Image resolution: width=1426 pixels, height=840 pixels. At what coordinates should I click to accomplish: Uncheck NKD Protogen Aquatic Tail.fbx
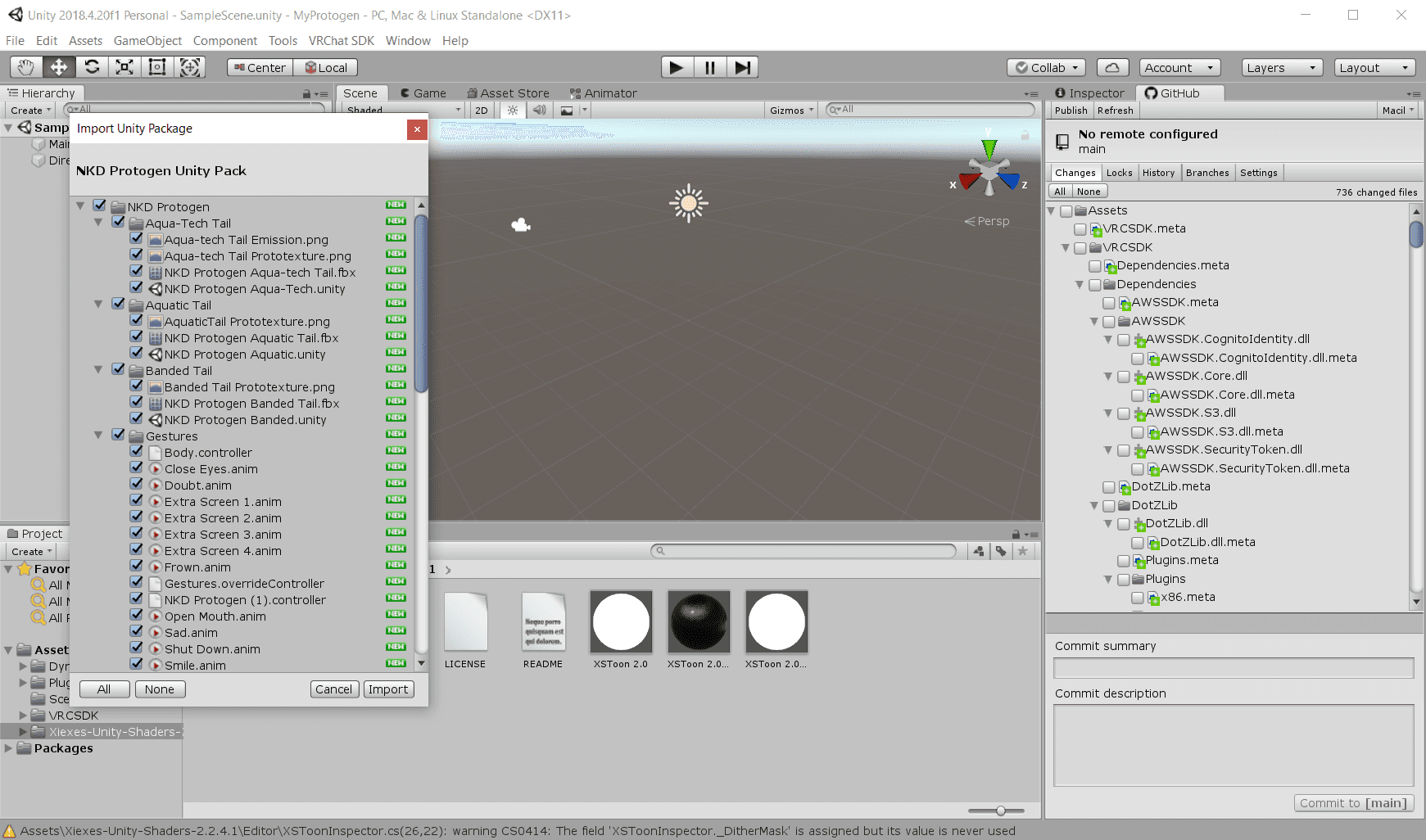137,336
